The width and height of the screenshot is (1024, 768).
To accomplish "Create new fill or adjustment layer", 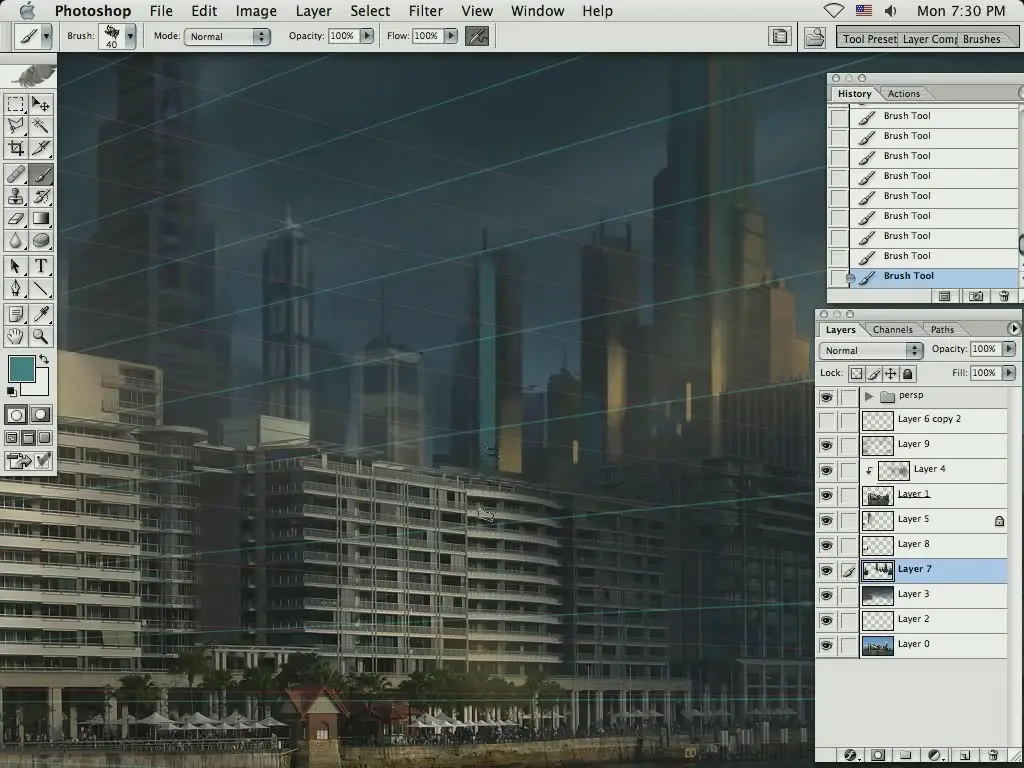I will point(935,755).
